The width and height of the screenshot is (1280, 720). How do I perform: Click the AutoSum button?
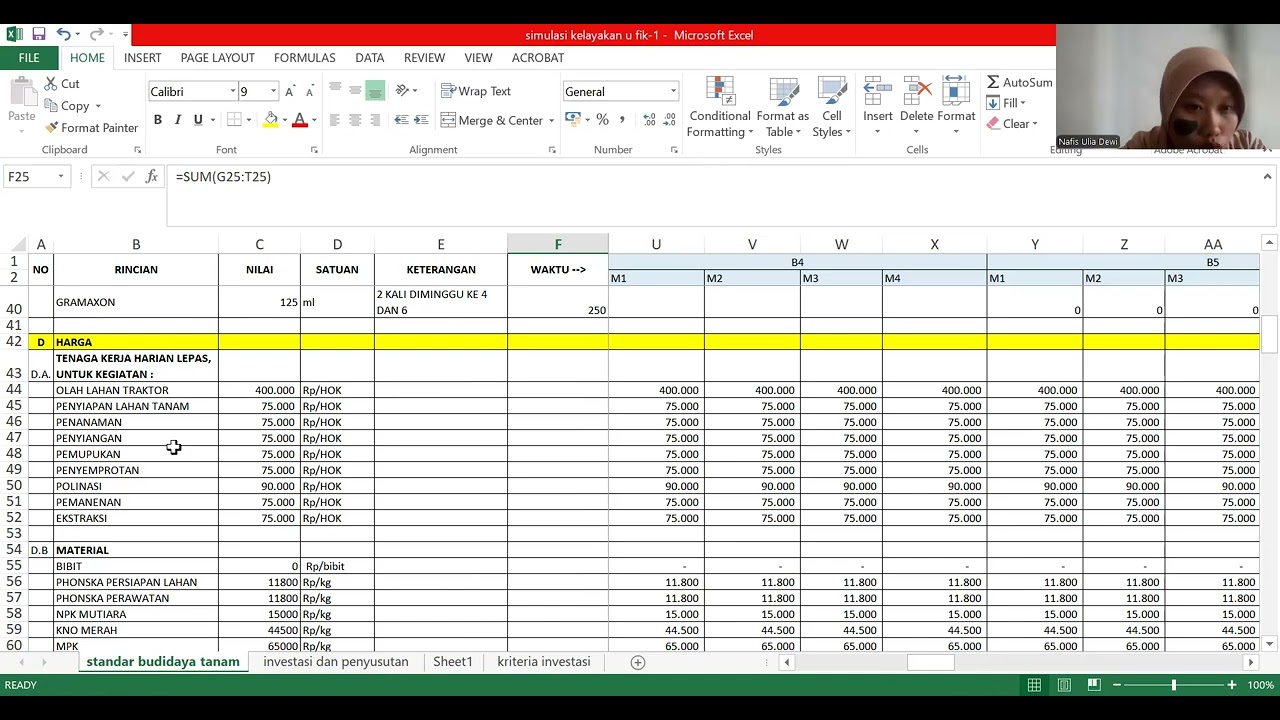click(1020, 83)
